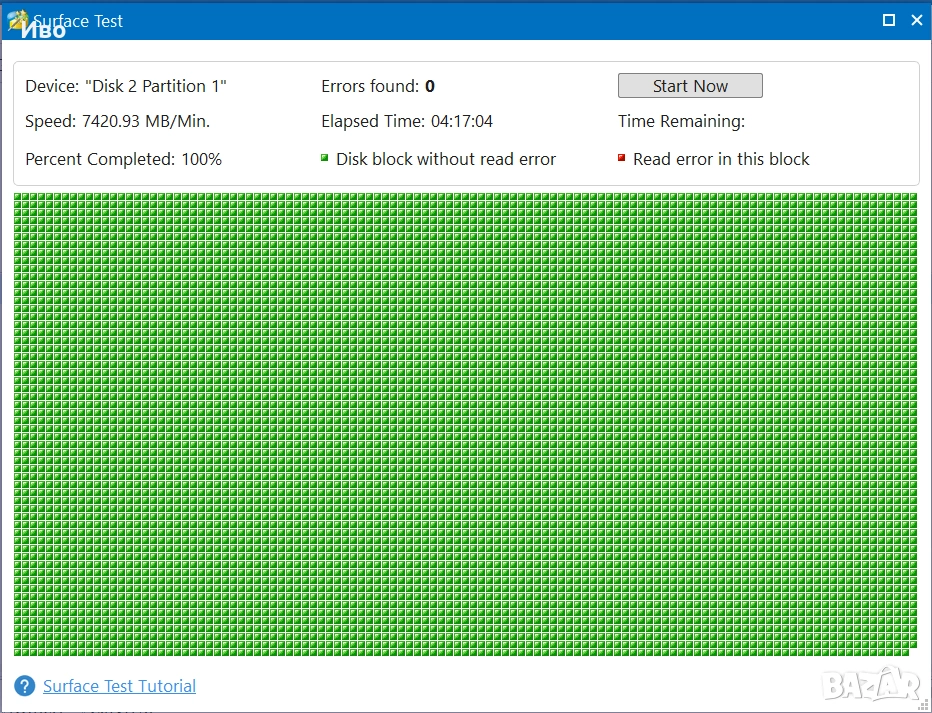Click the Surface Test app icon in title bar
The image size is (932, 713).
tap(18, 20)
